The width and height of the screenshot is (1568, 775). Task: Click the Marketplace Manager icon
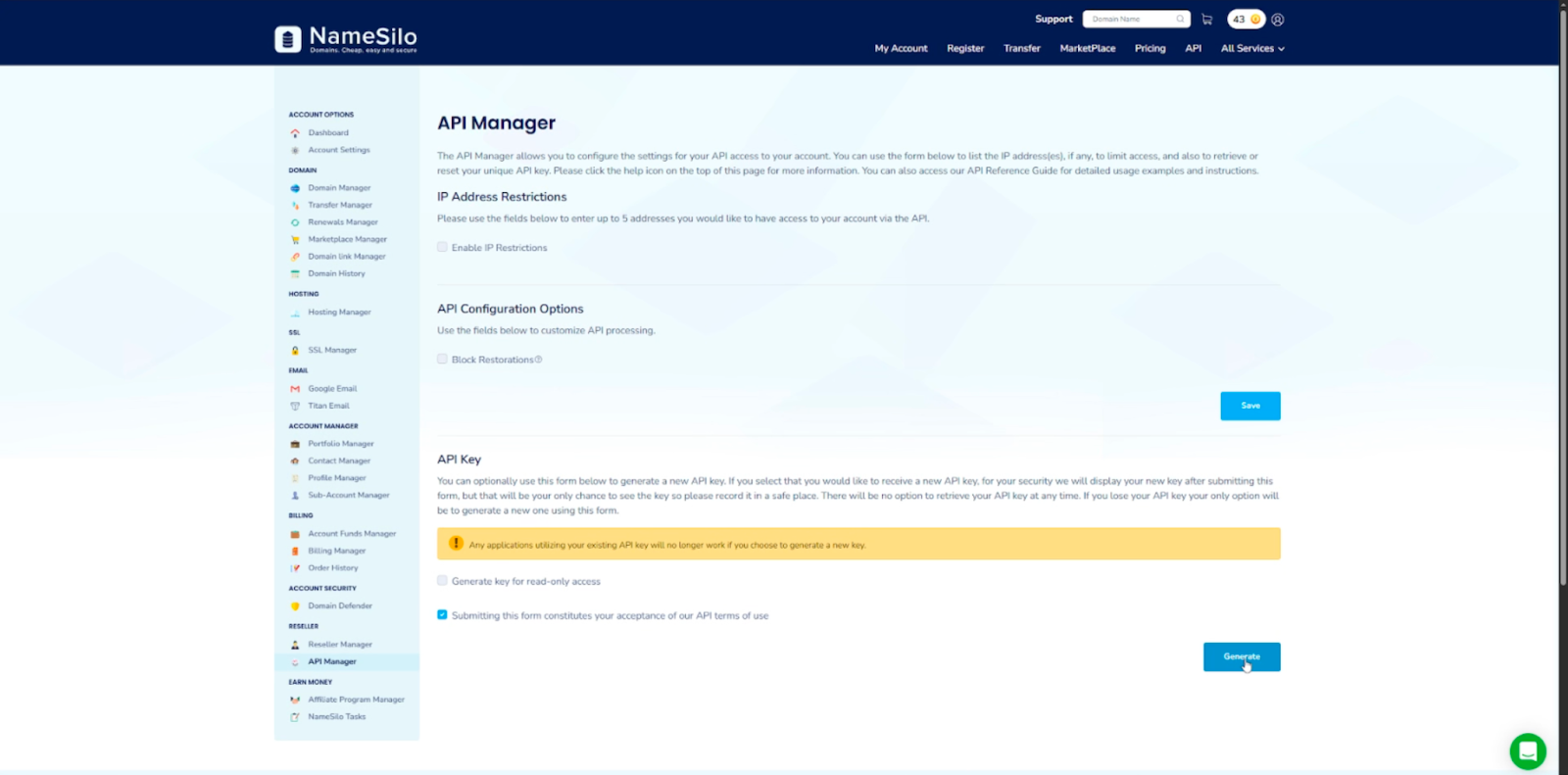pos(295,239)
